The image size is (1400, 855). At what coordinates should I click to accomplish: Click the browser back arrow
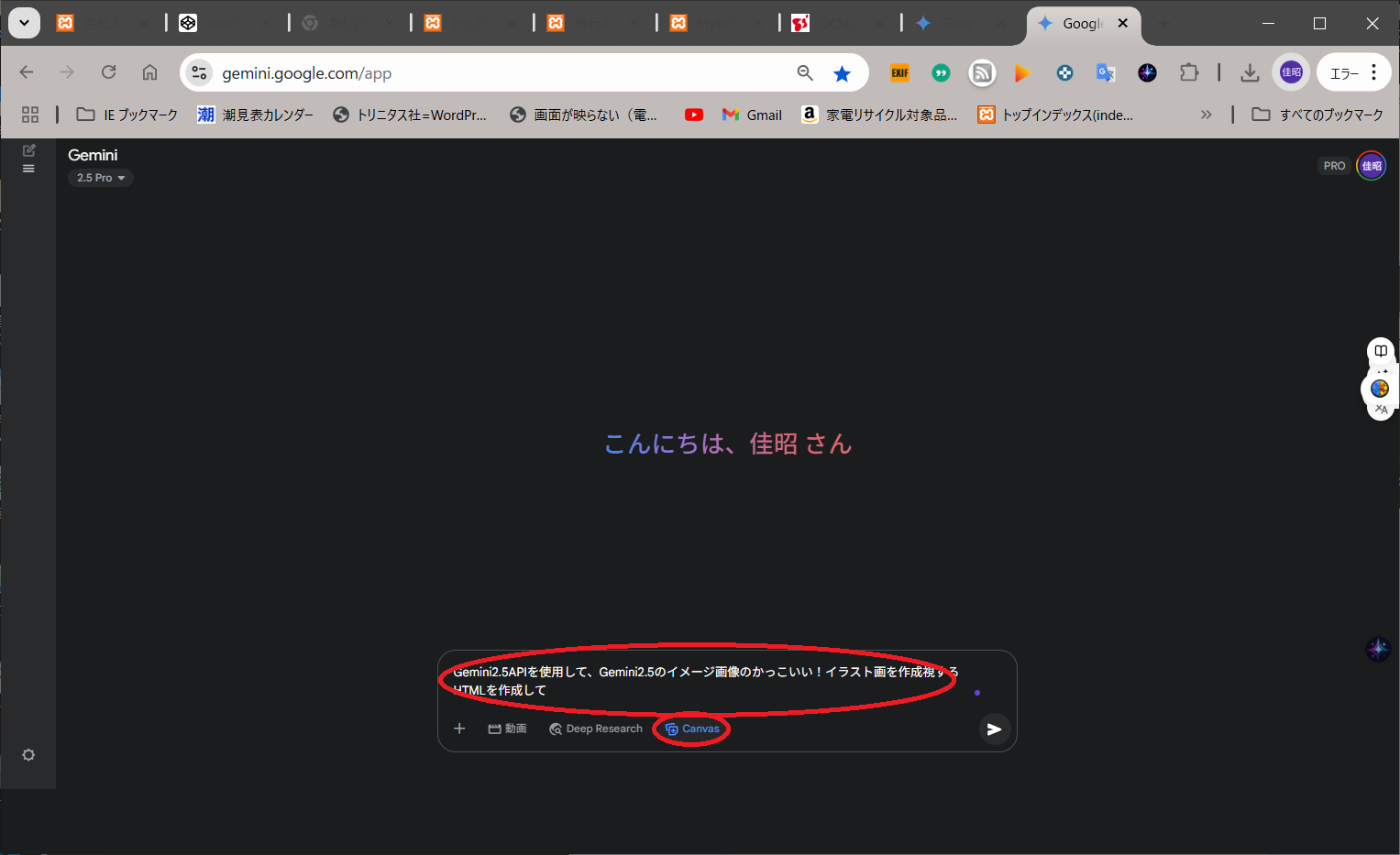[27, 72]
